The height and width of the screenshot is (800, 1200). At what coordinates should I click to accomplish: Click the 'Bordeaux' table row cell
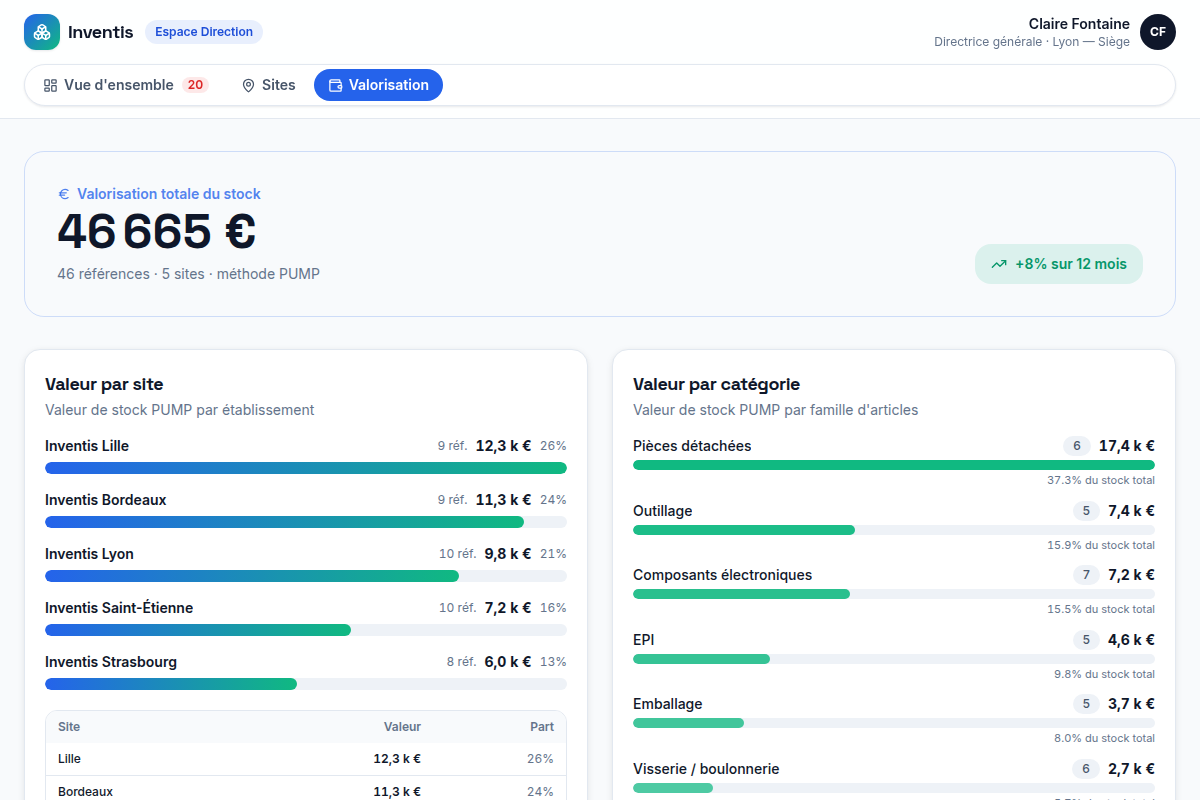point(85,791)
